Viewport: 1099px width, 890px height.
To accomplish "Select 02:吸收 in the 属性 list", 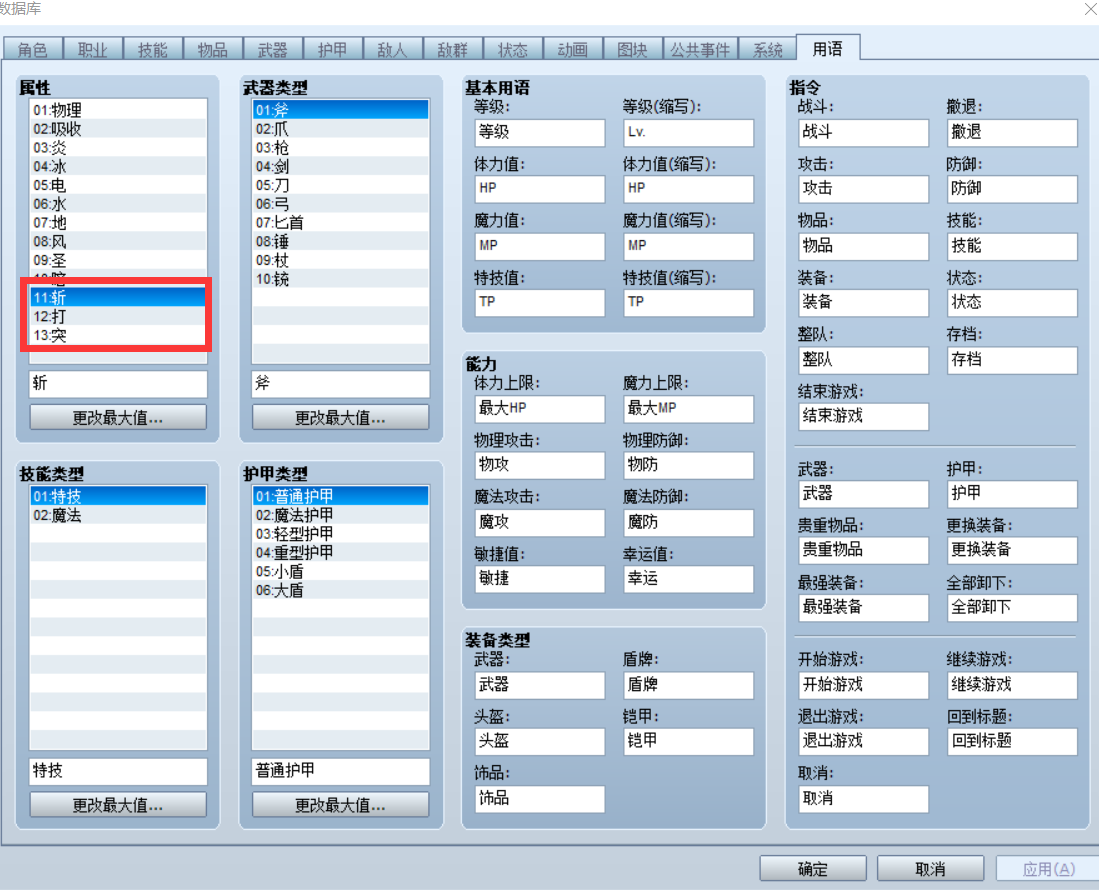I will click(118, 129).
